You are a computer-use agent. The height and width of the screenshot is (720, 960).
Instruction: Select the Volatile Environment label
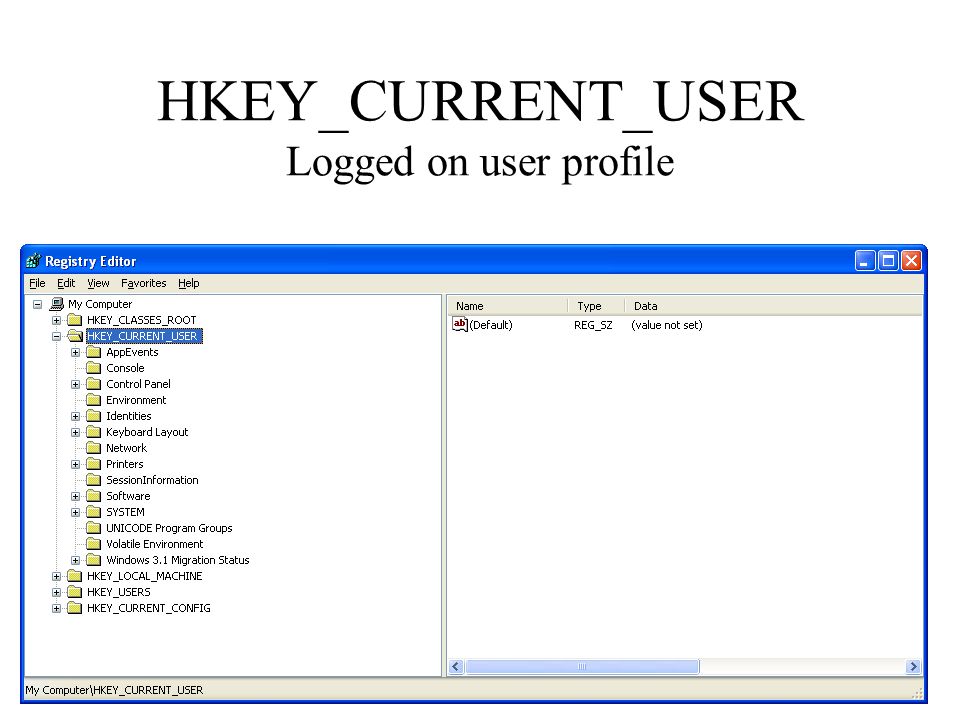[154, 544]
